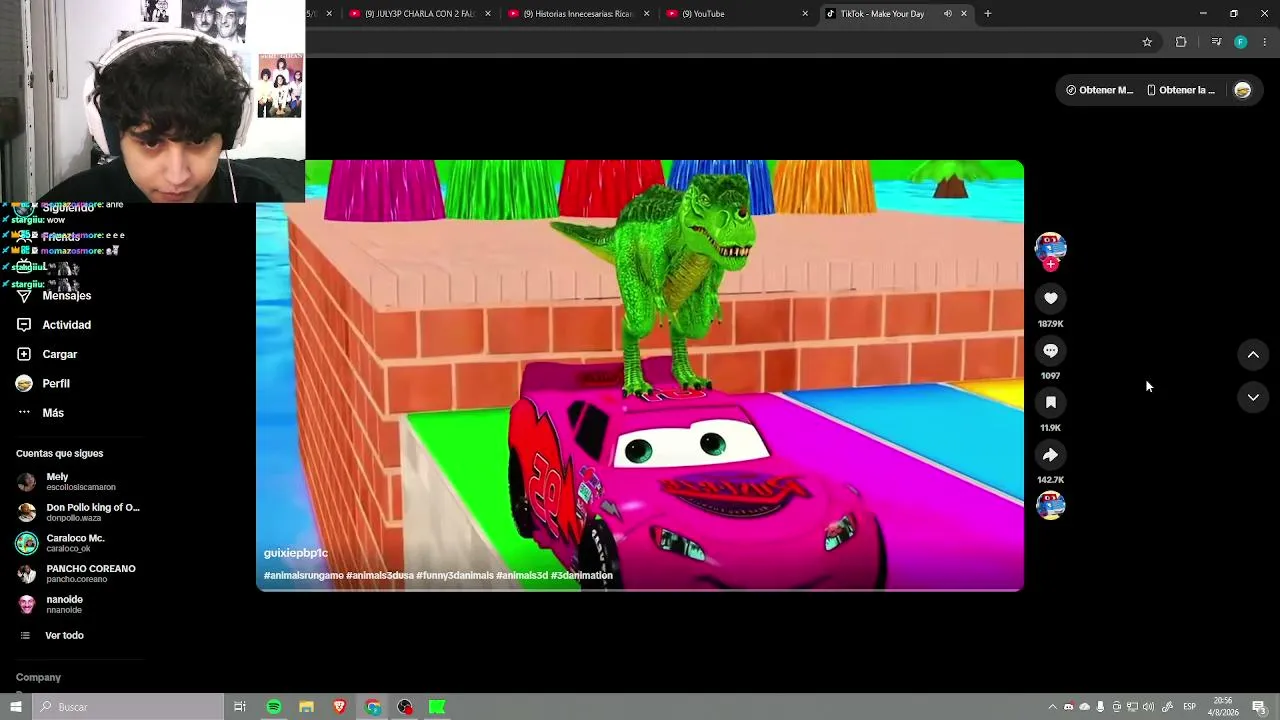Open the volume icon in system tray
Screen dimensions: 1280x720
pos(1148,707)
